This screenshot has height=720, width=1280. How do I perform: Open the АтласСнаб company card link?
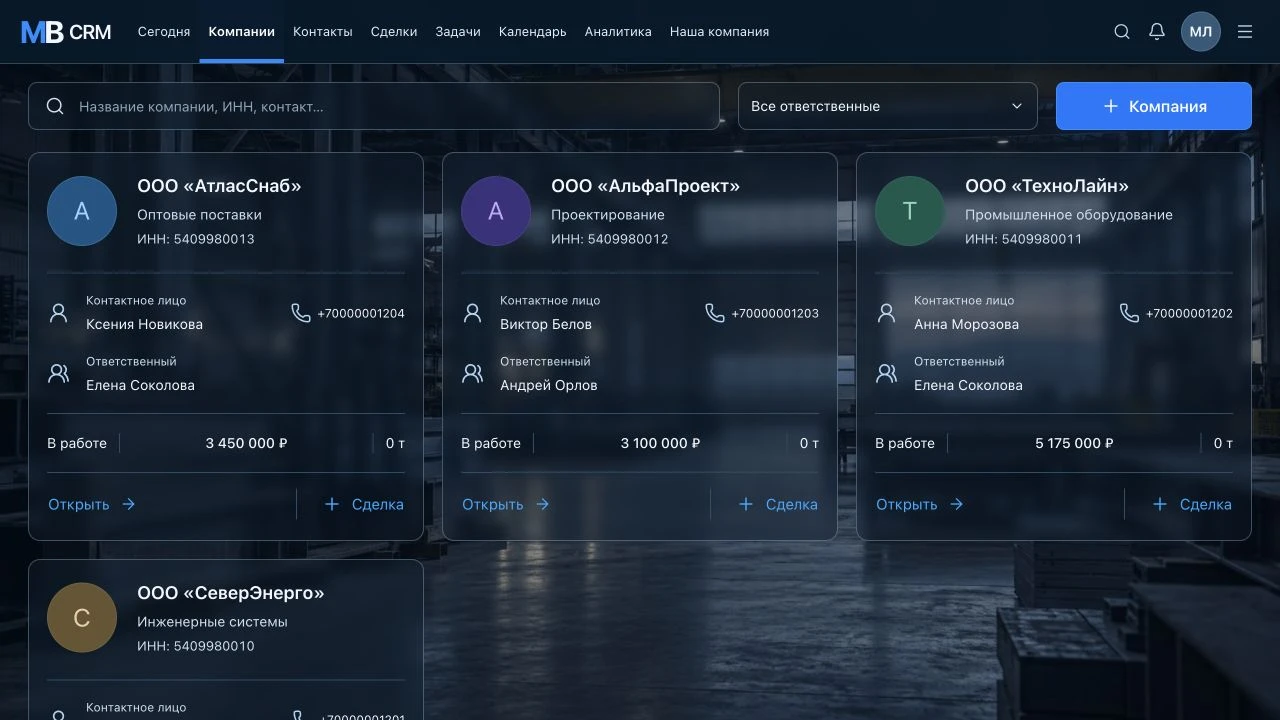click(92, 504)
